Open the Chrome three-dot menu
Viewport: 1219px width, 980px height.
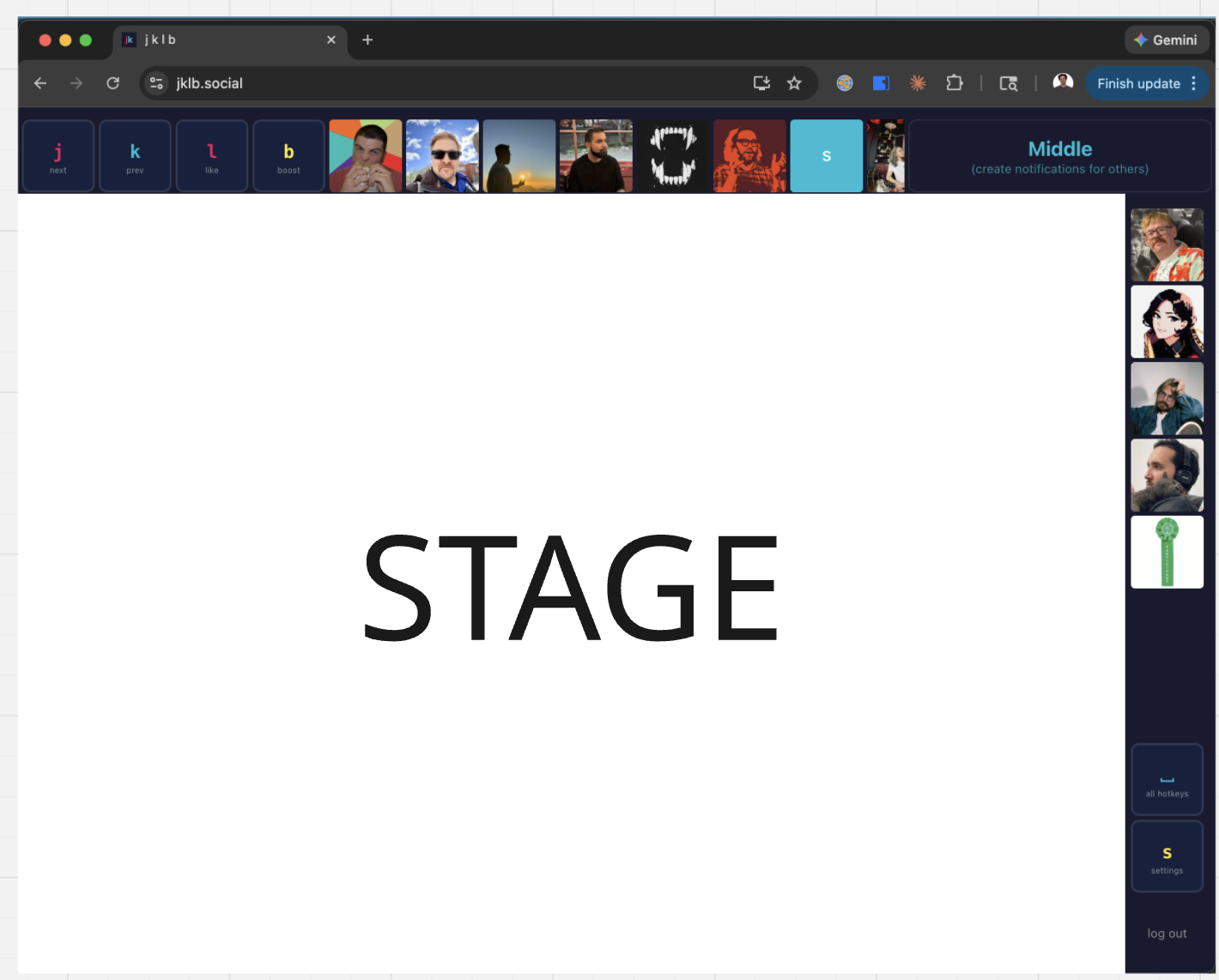[x=1193, y=83]
